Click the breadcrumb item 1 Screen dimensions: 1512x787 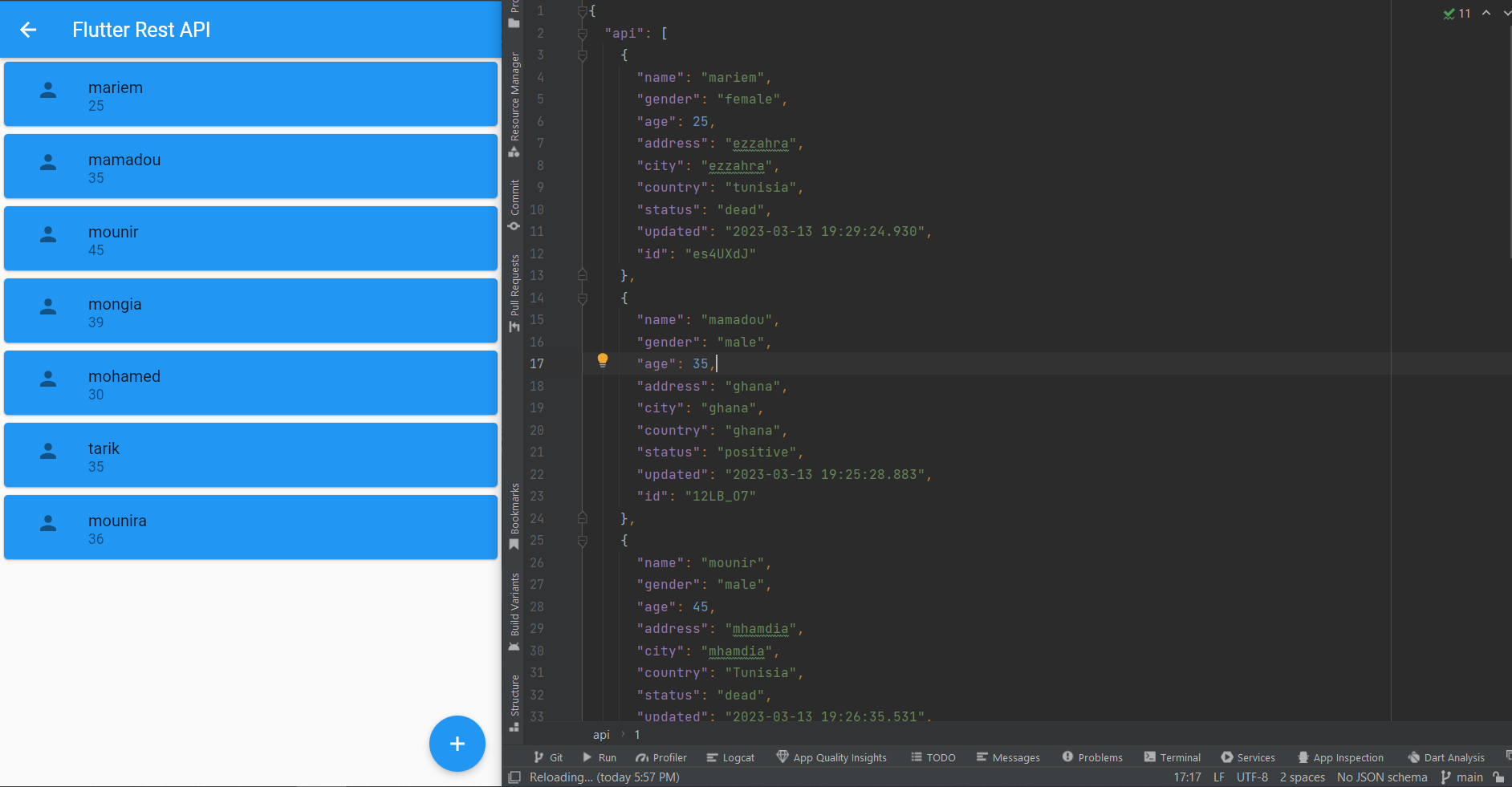(x=637, y=735)
